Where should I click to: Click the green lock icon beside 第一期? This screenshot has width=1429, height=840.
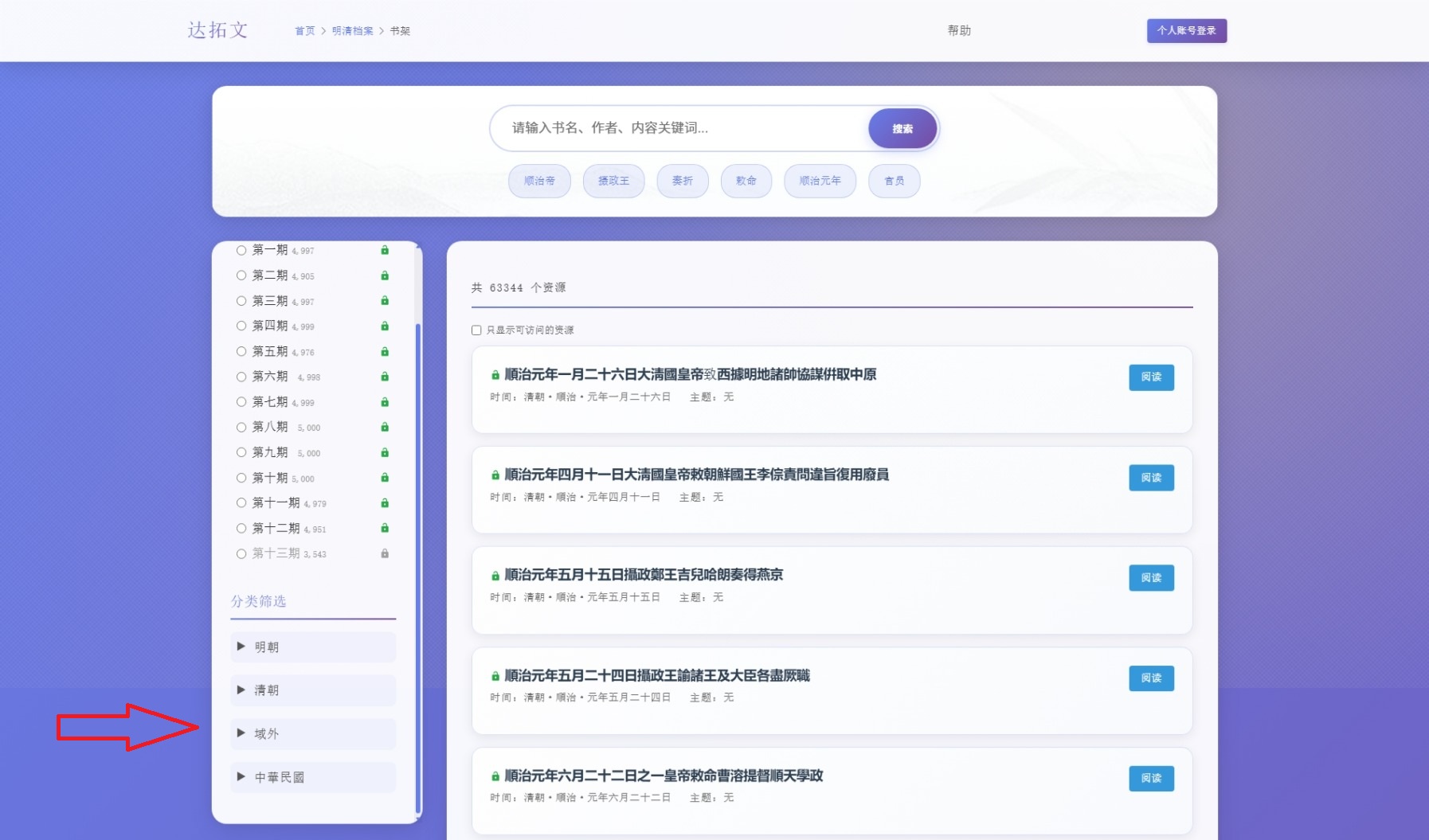(385, 249)
